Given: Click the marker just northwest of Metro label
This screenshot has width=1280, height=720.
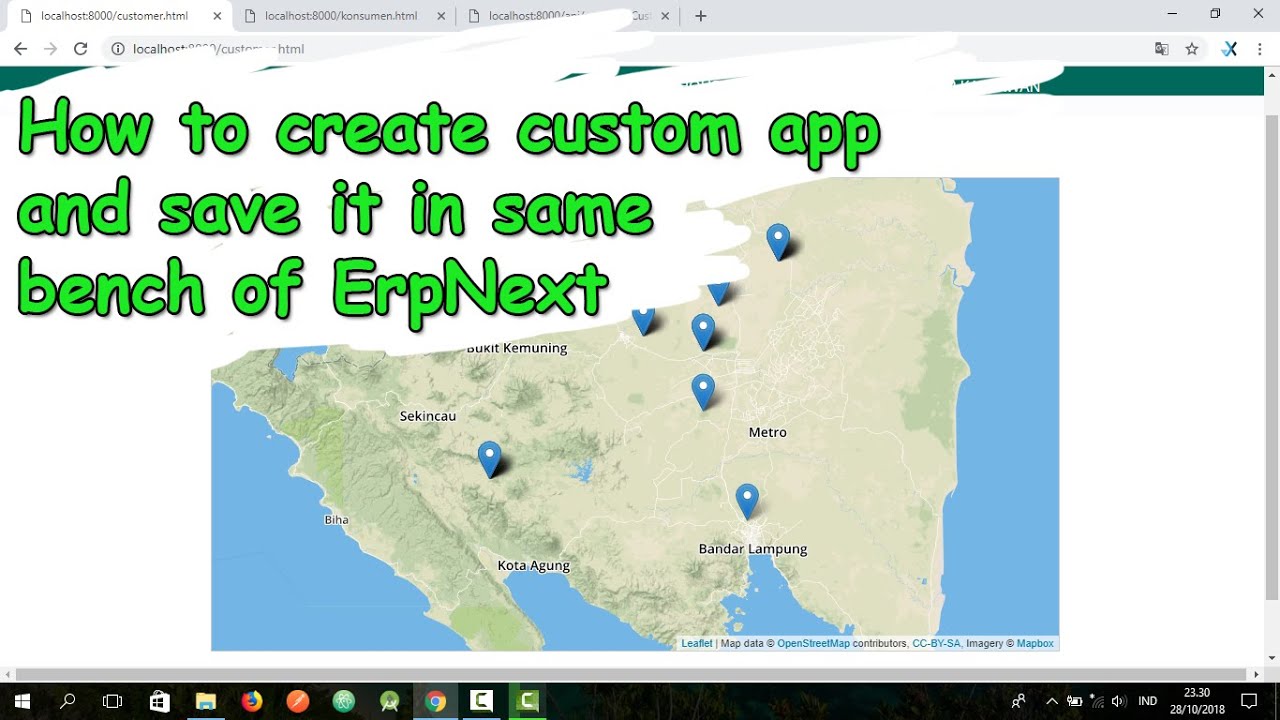Looking at the screenshot, I should pyautogui.click(x=703, y=392).
